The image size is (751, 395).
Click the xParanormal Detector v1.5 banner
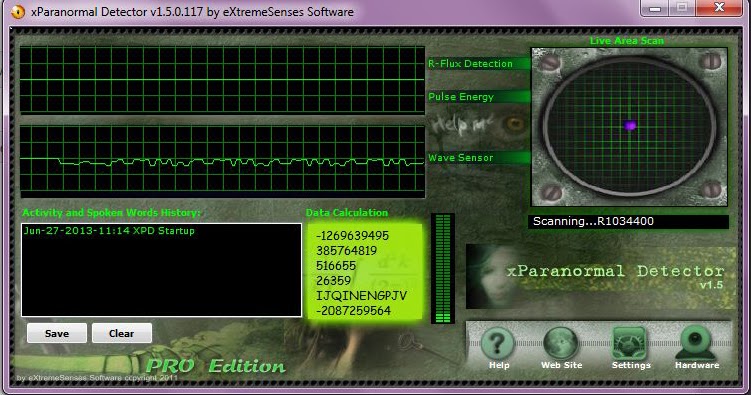602,277
